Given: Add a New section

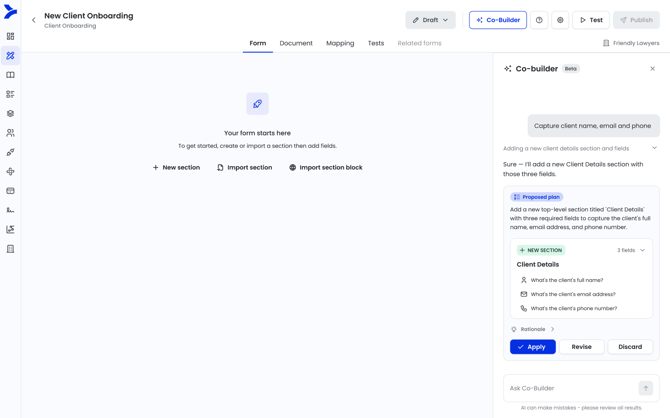Looking at the screenshot, I should (176, 168).
